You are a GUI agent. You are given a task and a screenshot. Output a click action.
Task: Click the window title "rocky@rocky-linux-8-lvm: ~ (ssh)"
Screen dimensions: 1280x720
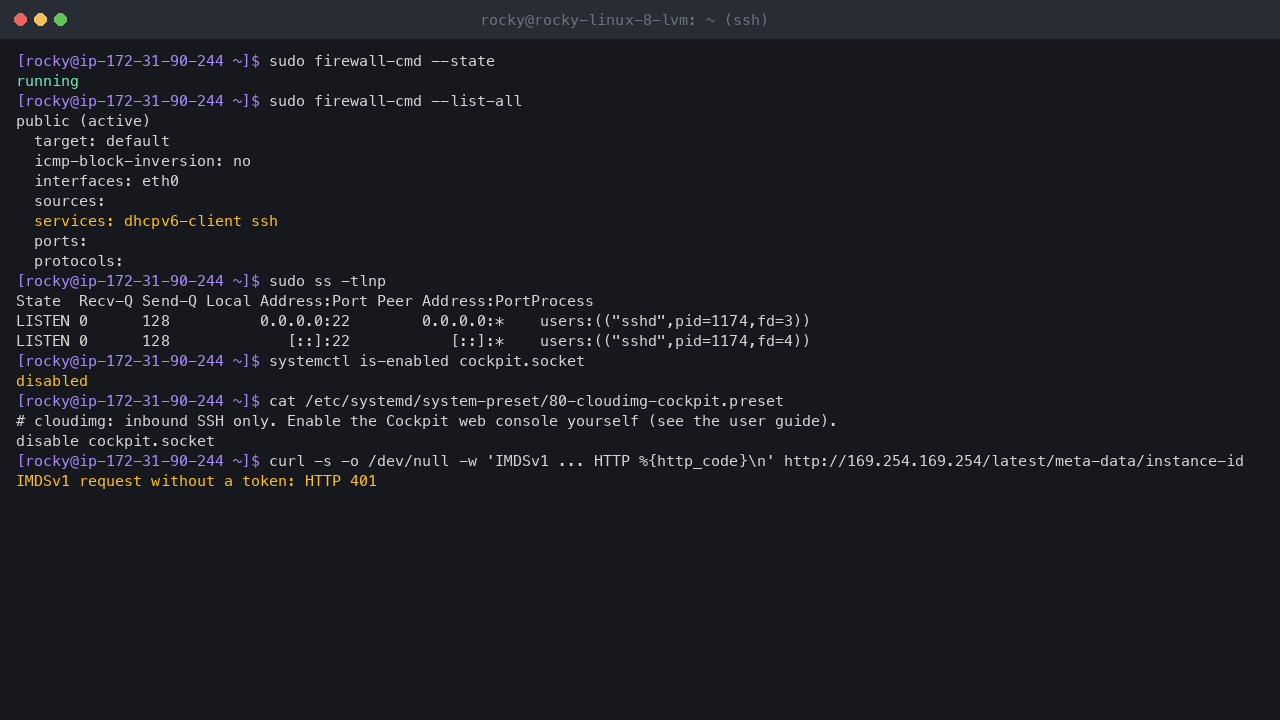click(624, 20)
